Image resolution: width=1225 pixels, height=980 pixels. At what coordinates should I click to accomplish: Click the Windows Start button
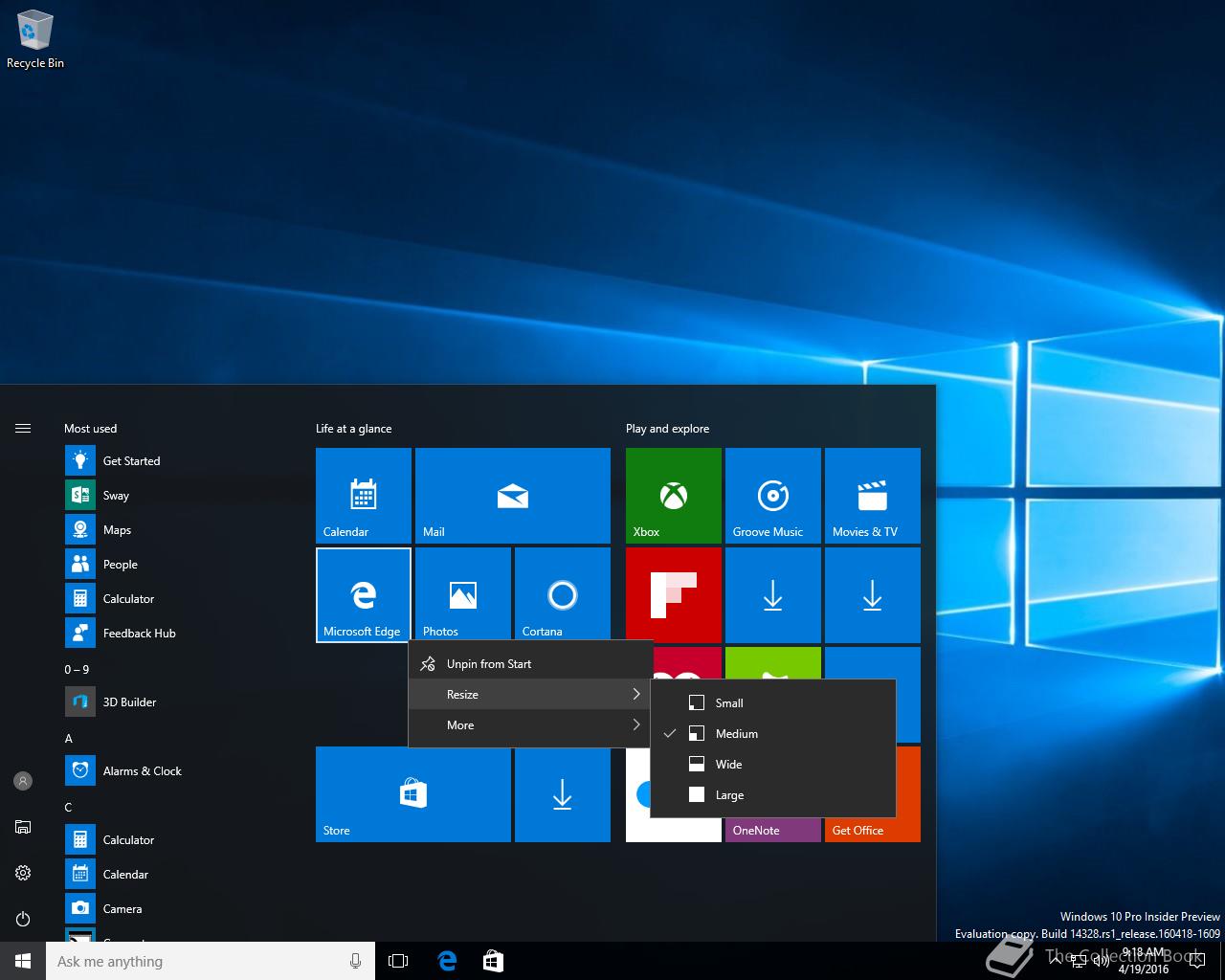(23, 961)
